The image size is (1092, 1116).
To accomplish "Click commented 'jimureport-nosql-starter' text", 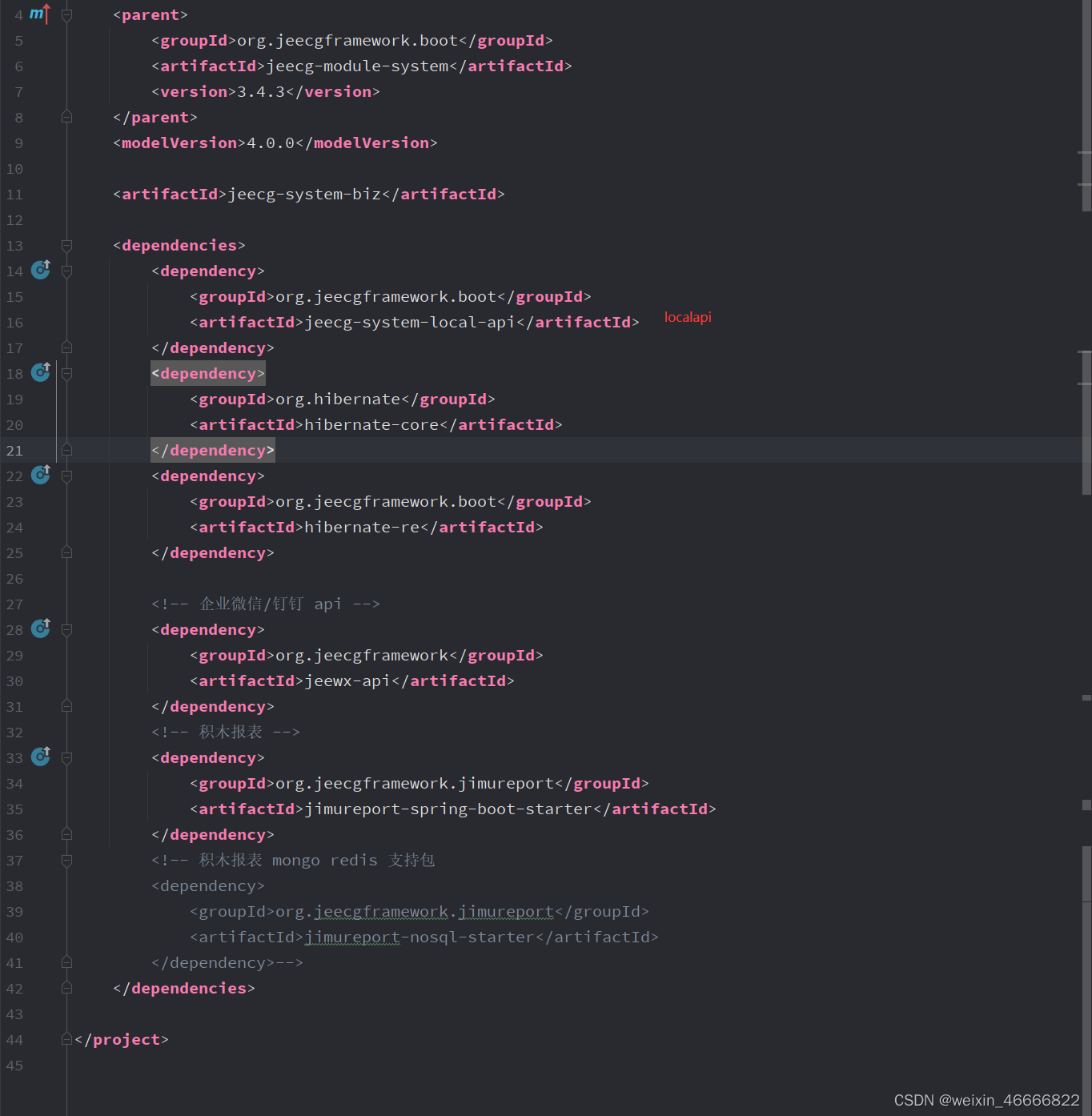I will 420,937.
